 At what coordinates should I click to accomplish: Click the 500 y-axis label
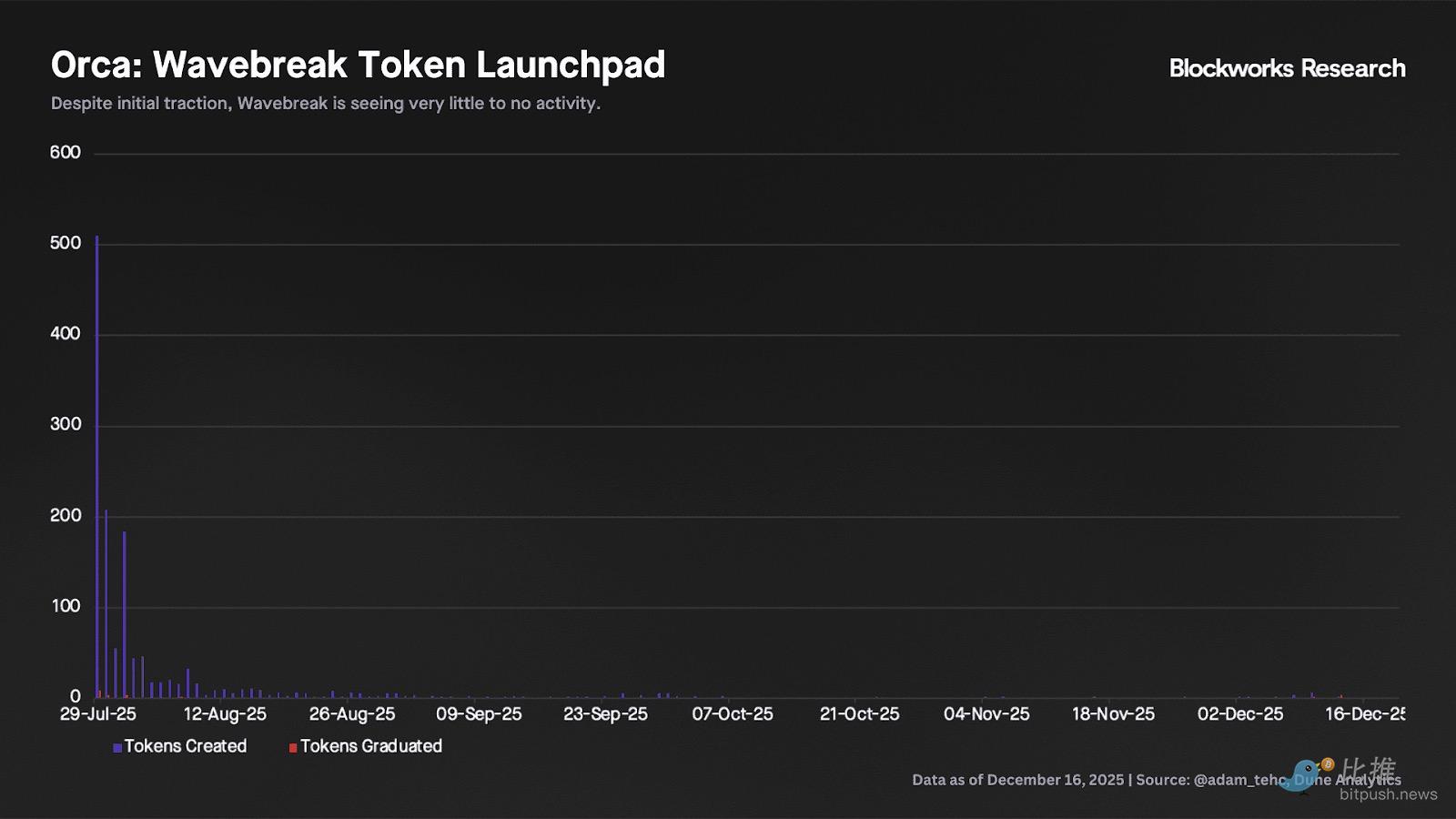66,243
